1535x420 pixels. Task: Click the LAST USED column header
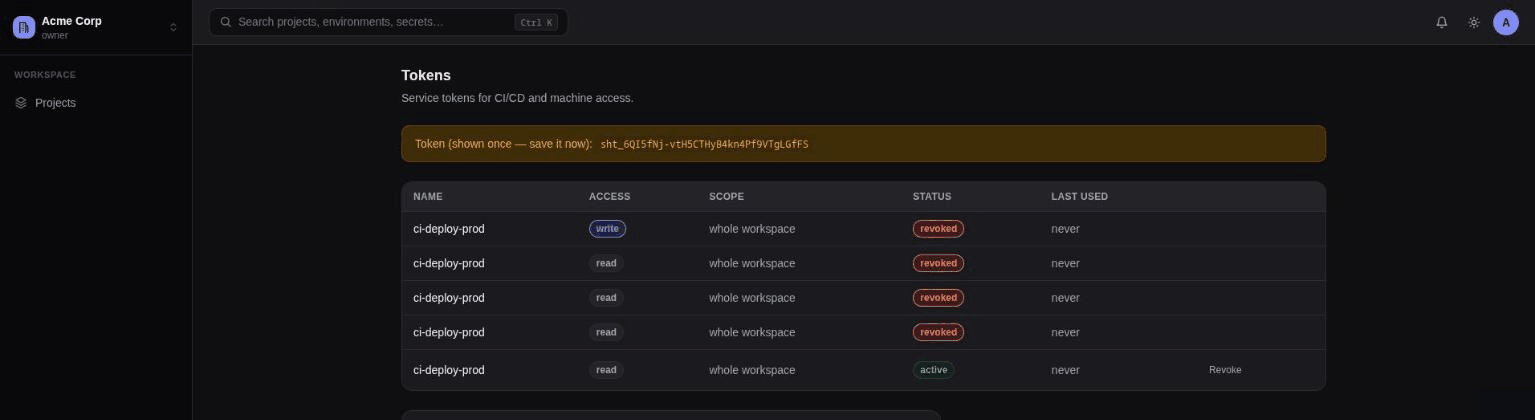pyautogui.click(x=1079, y=197)
